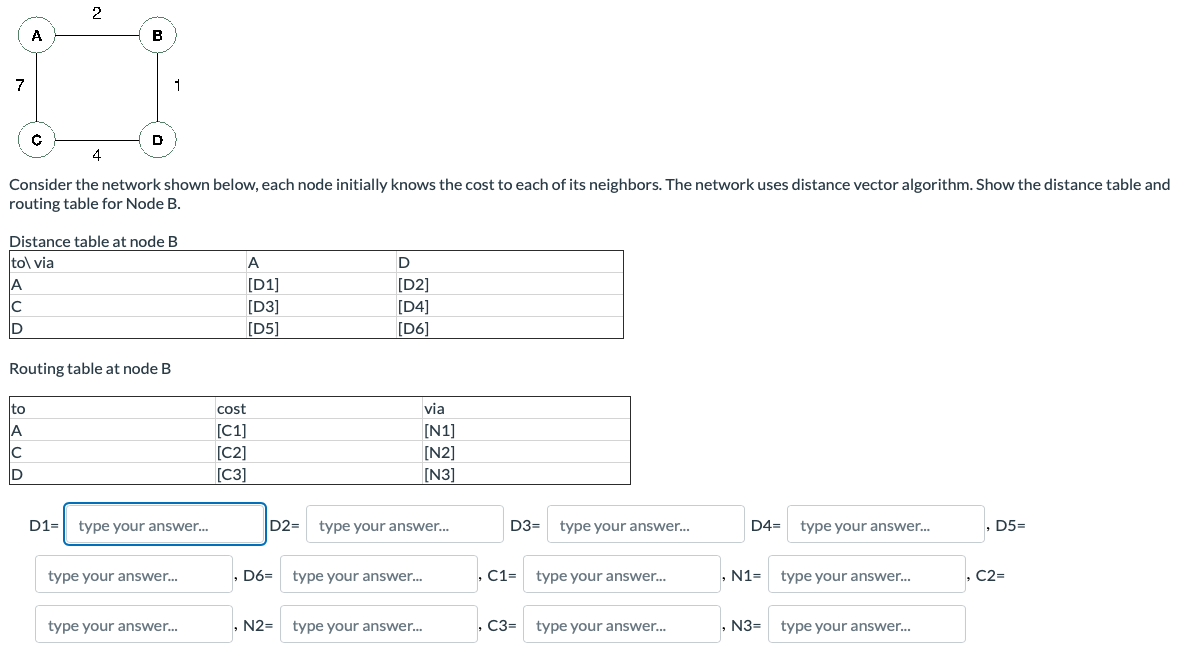Click the N3 answer input box
The height and width of the screenshot is (664, 1197).
click(x=866, y=623)
